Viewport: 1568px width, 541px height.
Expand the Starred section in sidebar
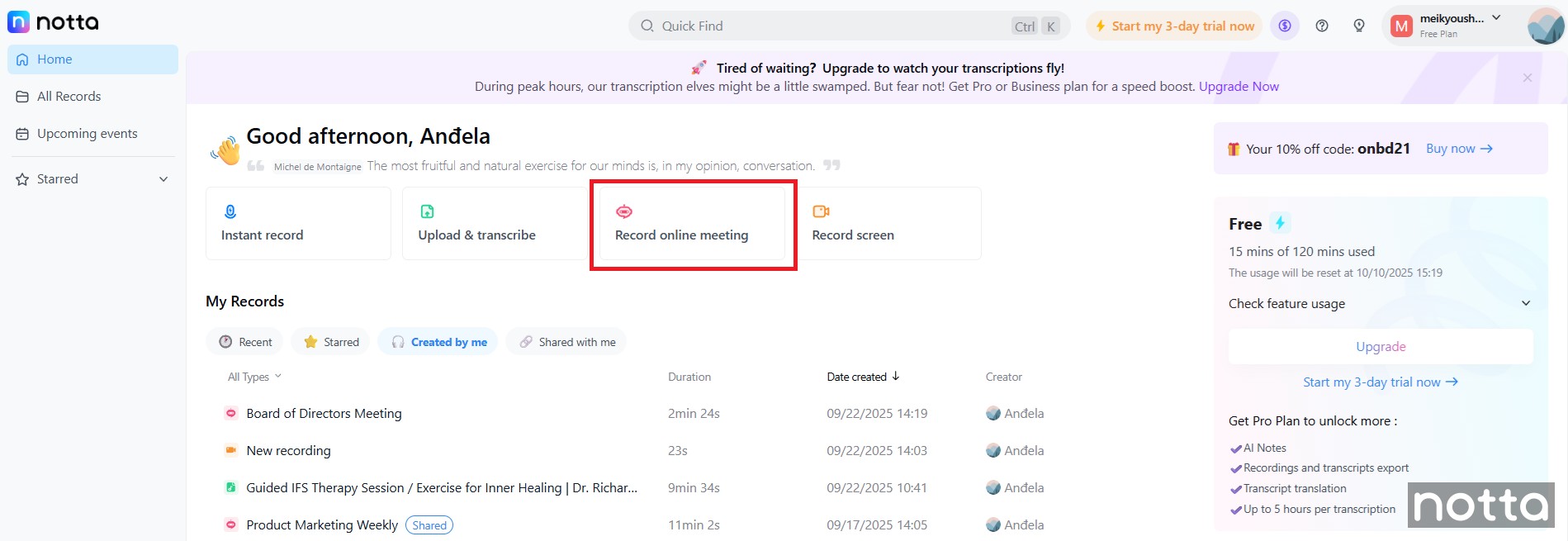pyautogui.click(x=163, y=179)
